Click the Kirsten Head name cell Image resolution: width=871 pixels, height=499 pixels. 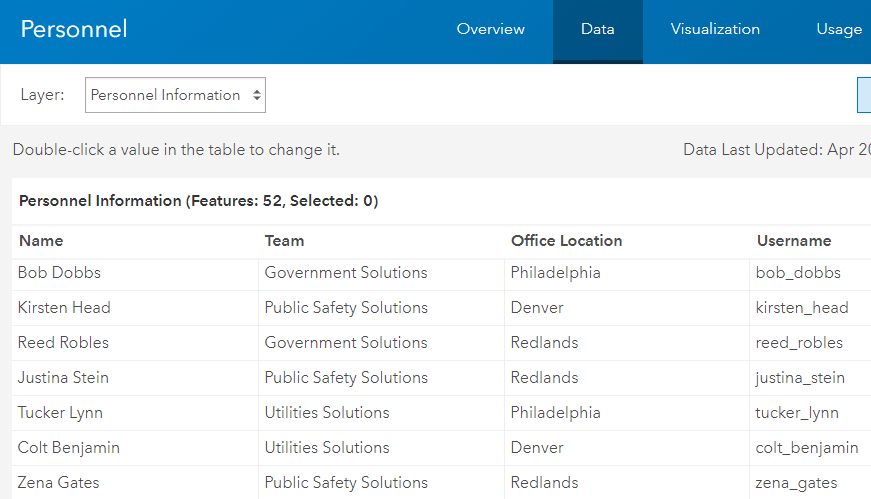pos(64,308)
